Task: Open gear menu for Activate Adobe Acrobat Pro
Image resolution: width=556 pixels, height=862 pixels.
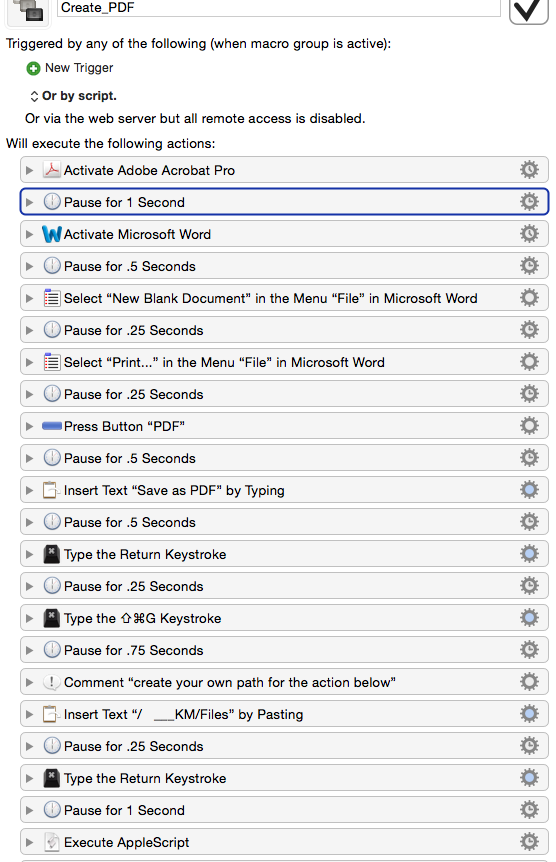Action: click(529, 169)
